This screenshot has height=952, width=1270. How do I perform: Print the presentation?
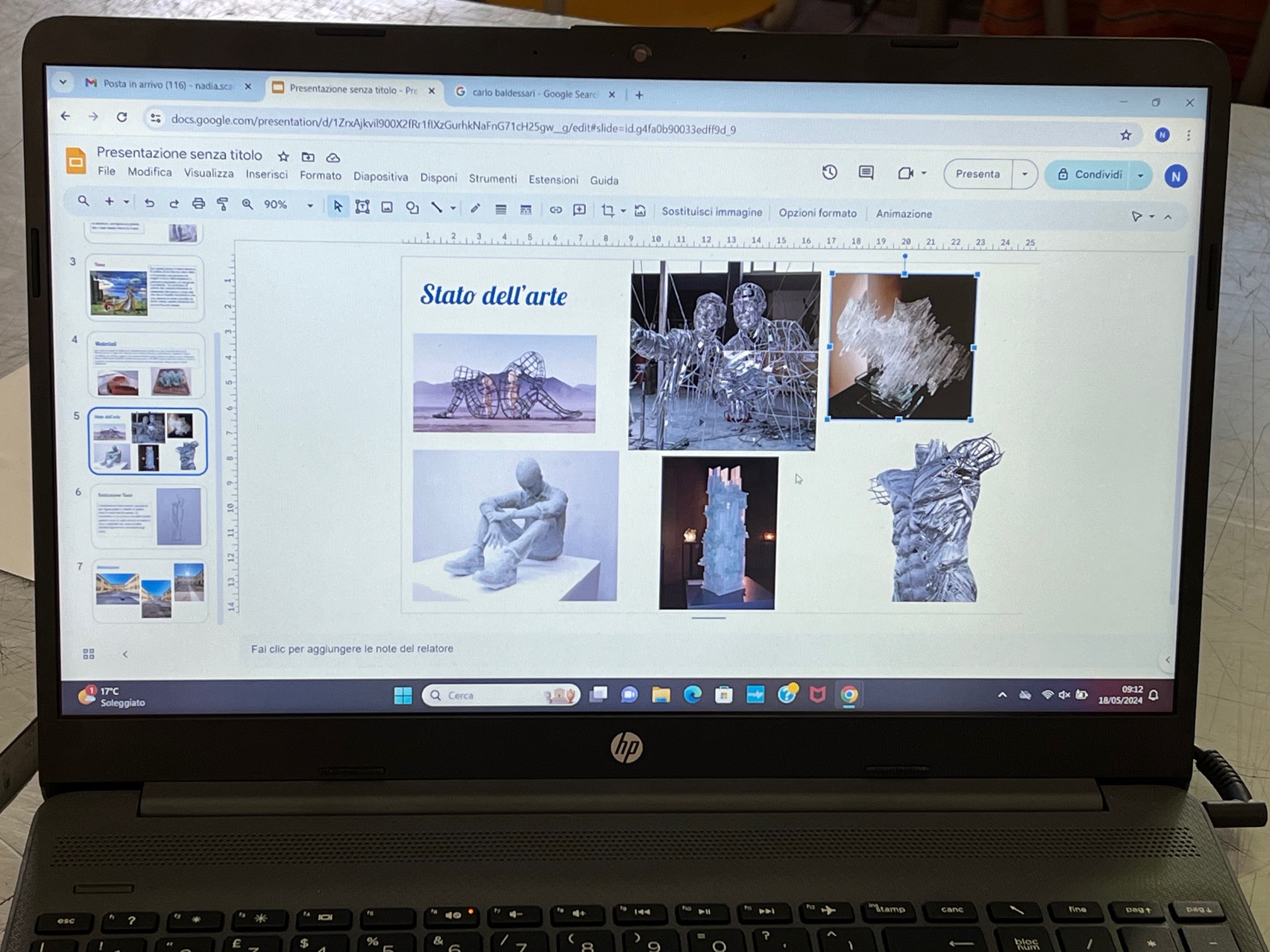pos(198,203)
